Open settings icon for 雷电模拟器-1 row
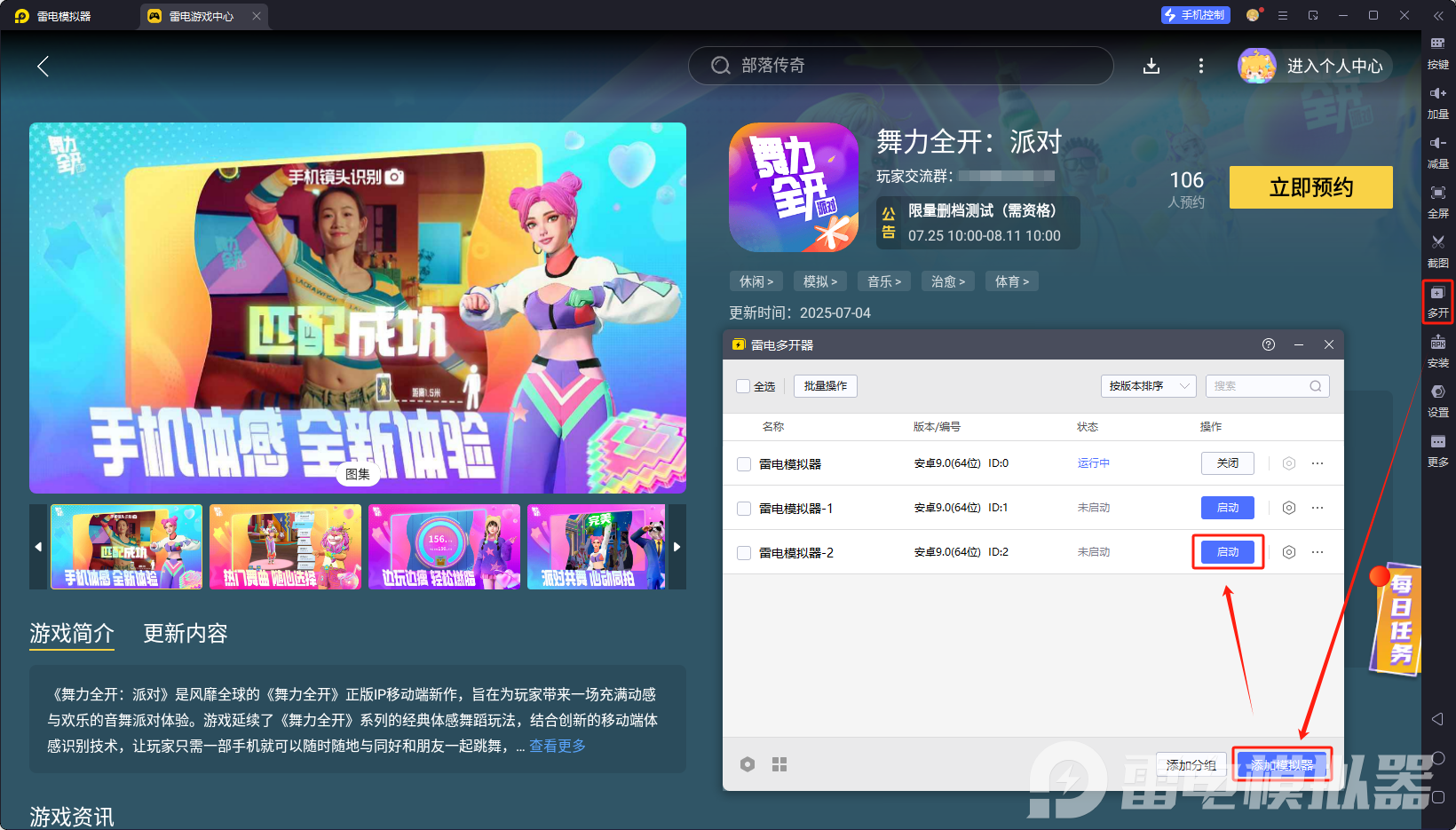Viewport: 1456px width, 830px height. (1289, 508)
